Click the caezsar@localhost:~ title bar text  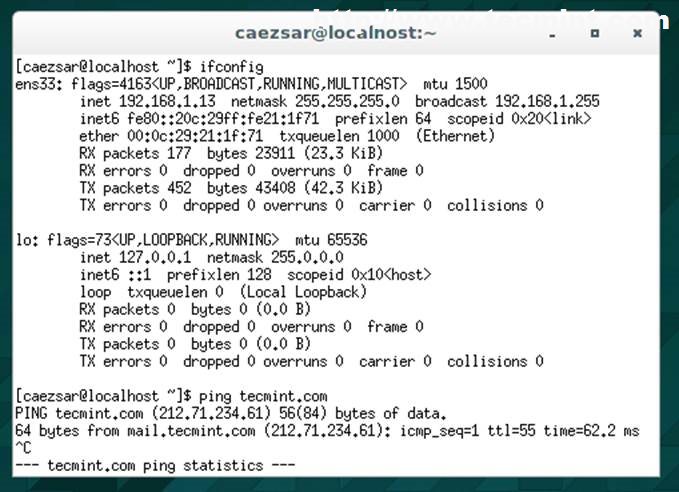pos(336,33)
